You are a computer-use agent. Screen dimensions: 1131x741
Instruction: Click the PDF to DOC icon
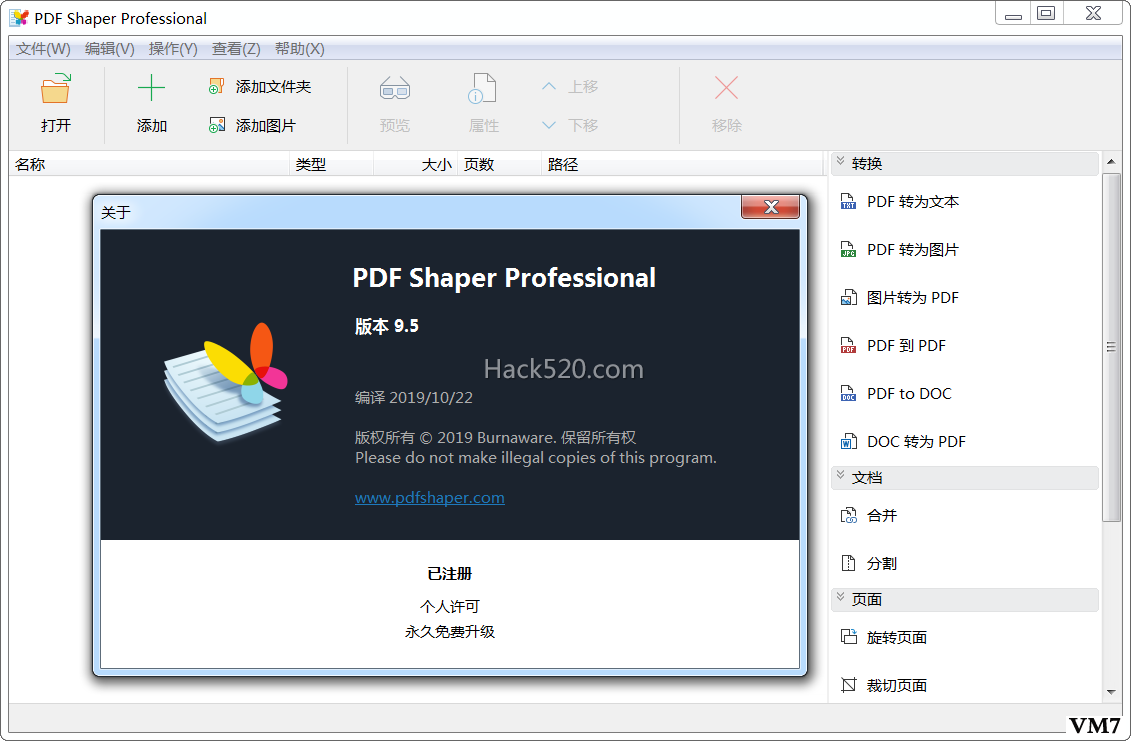click(848, 393)
